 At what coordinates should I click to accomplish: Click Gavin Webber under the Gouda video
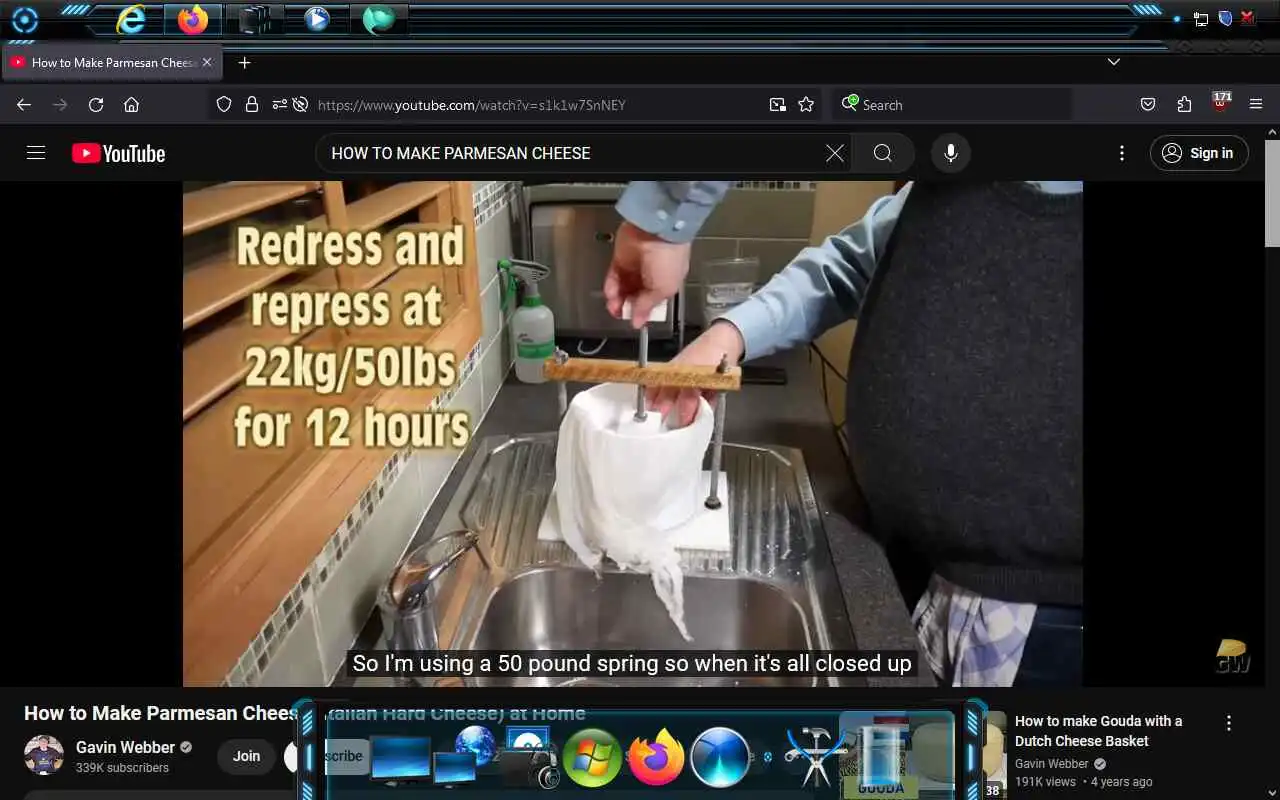coord(1052,764)
